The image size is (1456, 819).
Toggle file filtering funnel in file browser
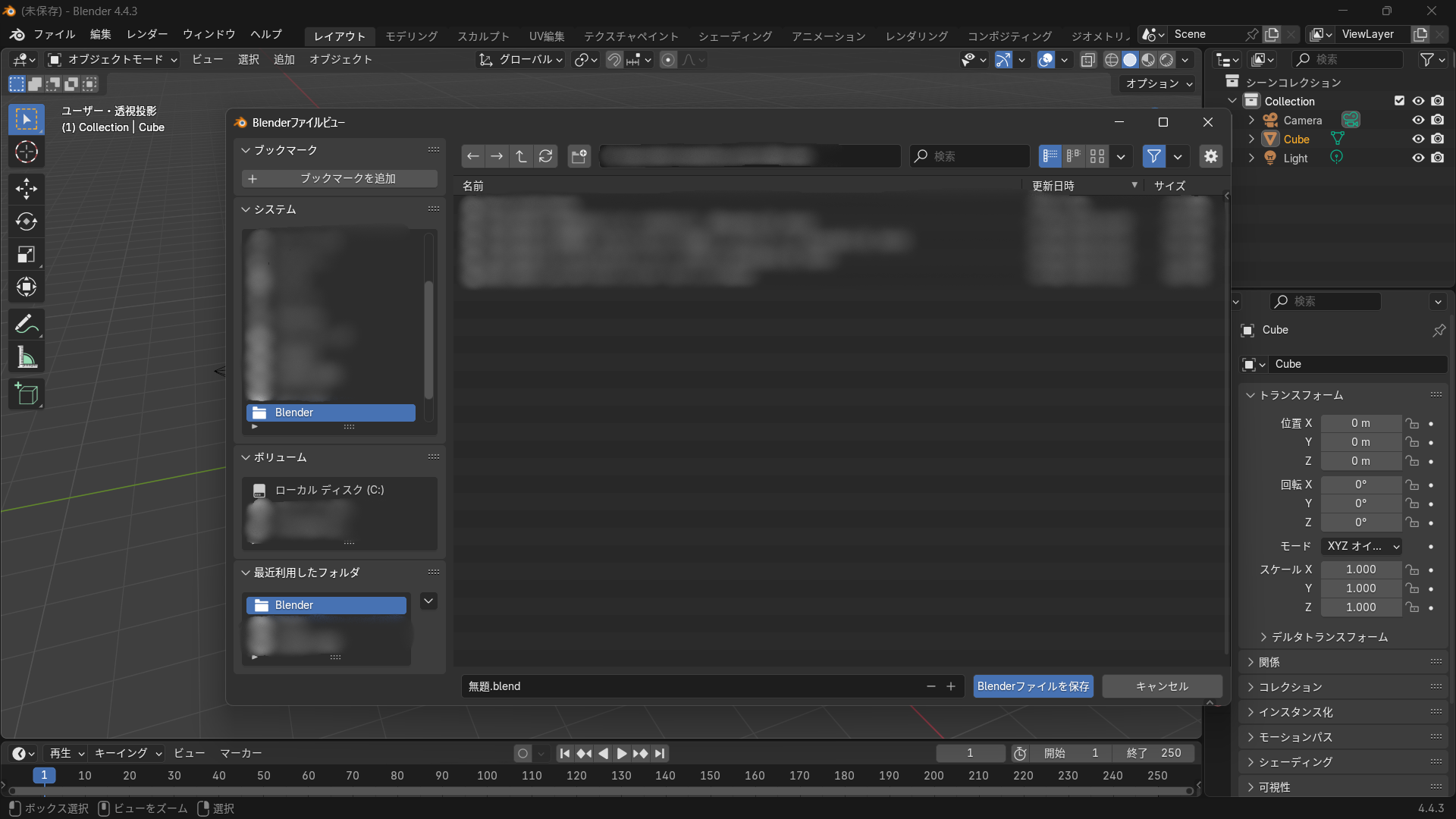coord(1154,156)
